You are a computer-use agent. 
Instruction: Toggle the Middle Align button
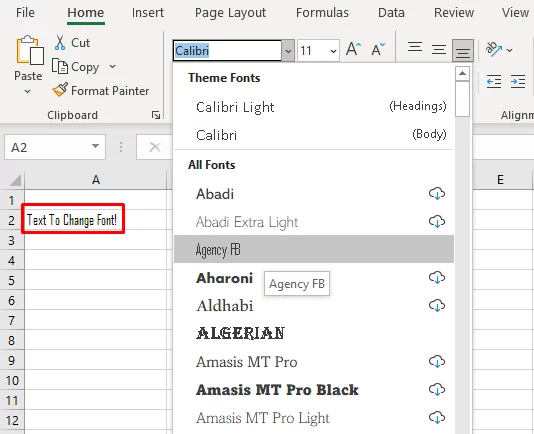click(439, 50)
